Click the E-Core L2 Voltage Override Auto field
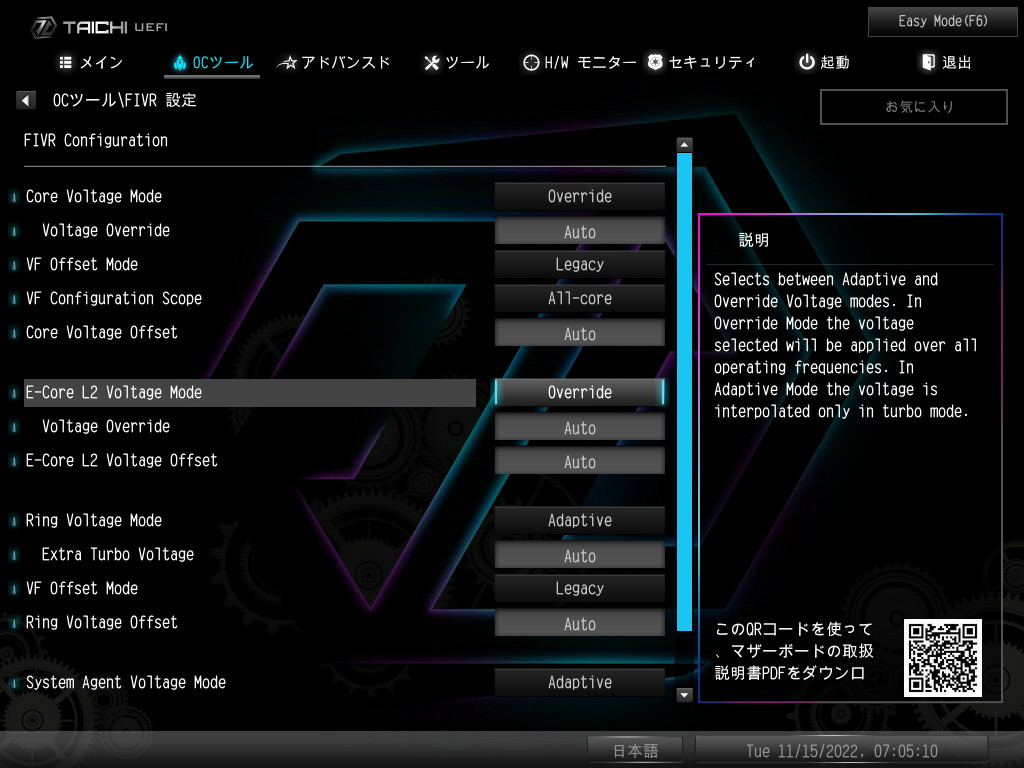Screen dimensions: 1024x768 580,427
